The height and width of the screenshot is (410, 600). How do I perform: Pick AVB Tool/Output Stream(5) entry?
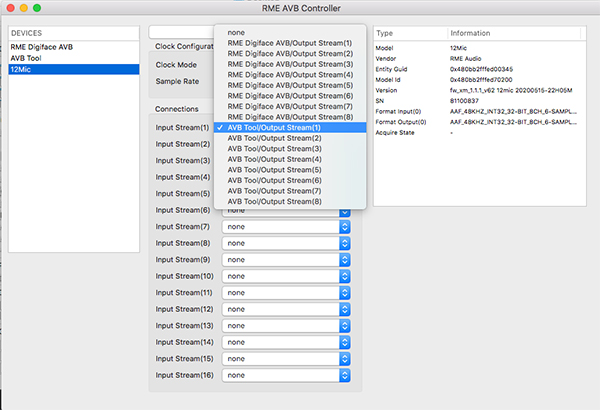point(290,170)
